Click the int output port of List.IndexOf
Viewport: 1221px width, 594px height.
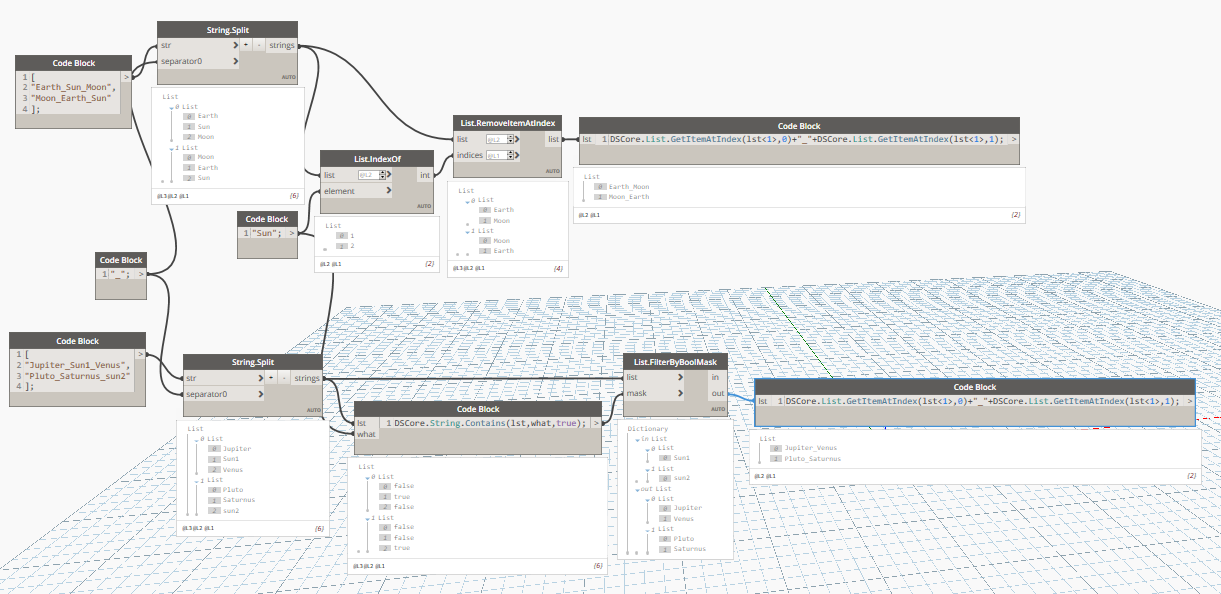[x=427, y=175]
